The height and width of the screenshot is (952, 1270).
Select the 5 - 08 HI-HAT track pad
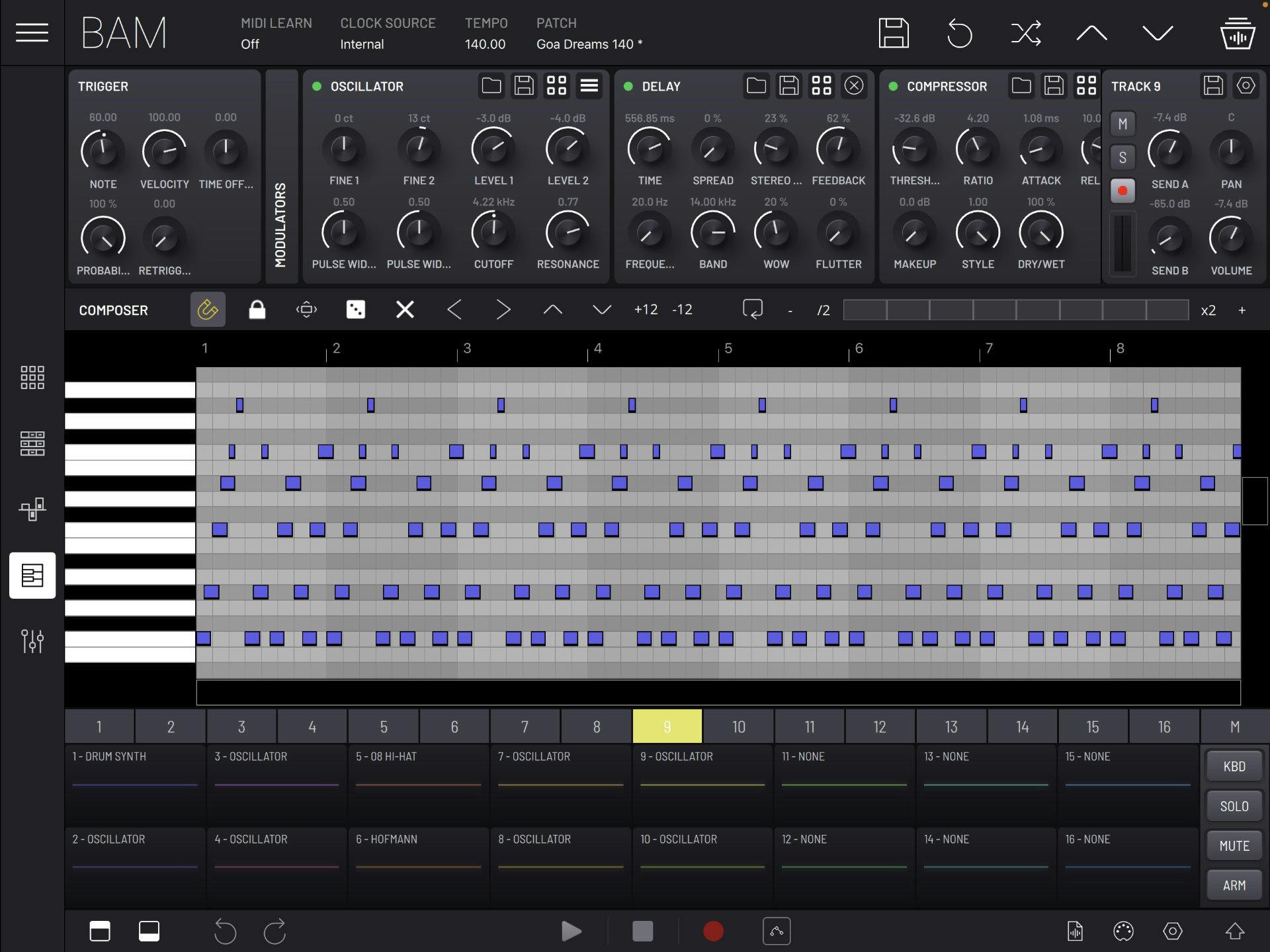point(417,784)
